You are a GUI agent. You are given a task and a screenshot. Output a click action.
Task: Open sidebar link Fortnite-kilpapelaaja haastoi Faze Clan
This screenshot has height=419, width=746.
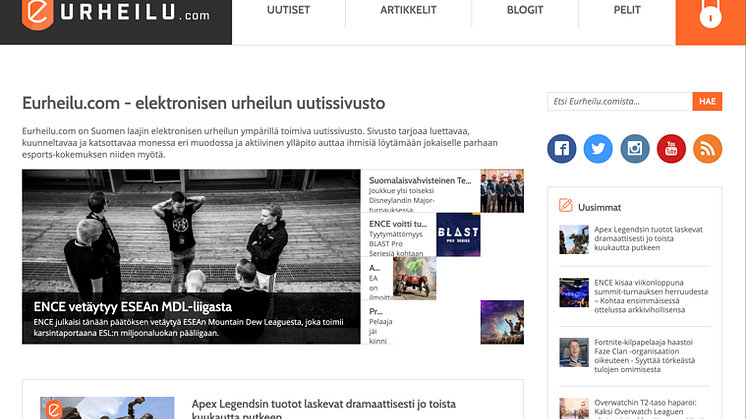(x=644, y=356)
